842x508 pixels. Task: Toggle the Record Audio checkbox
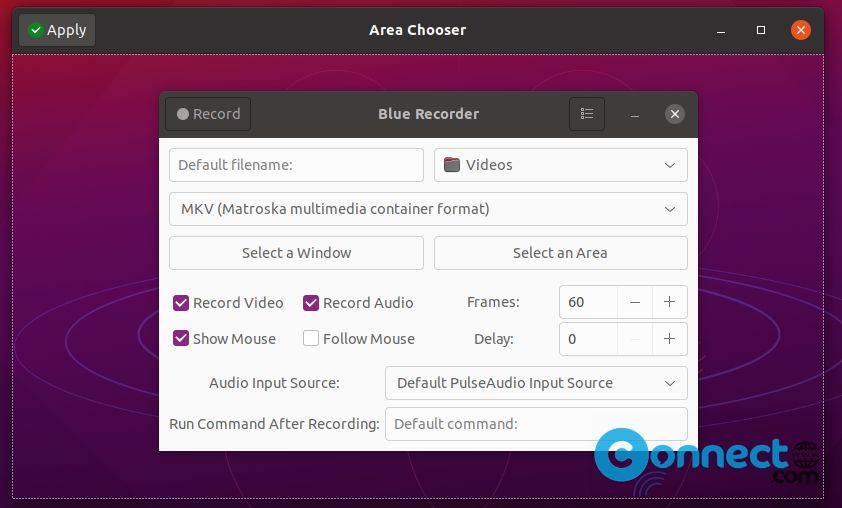click(x=311, y=303)
